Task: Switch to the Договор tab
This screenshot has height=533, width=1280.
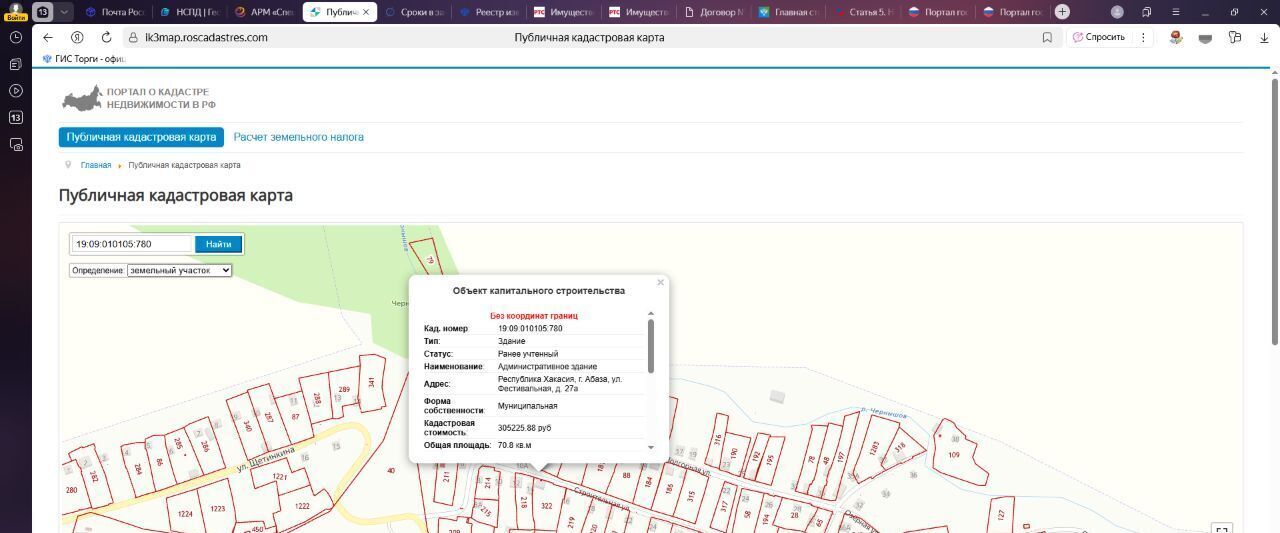Action: click(x=714, y=12)
